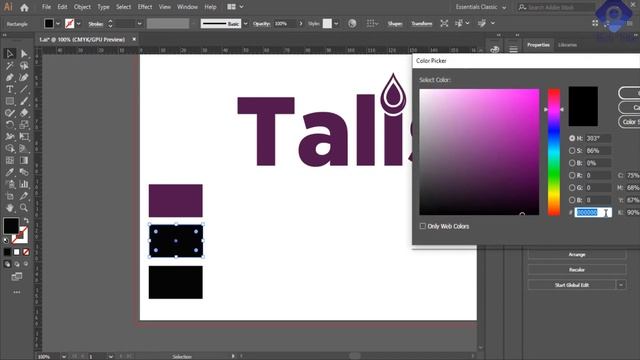Open graphic Style dropdown arrow
640x360 pixels.
click(x=336, y=24)
